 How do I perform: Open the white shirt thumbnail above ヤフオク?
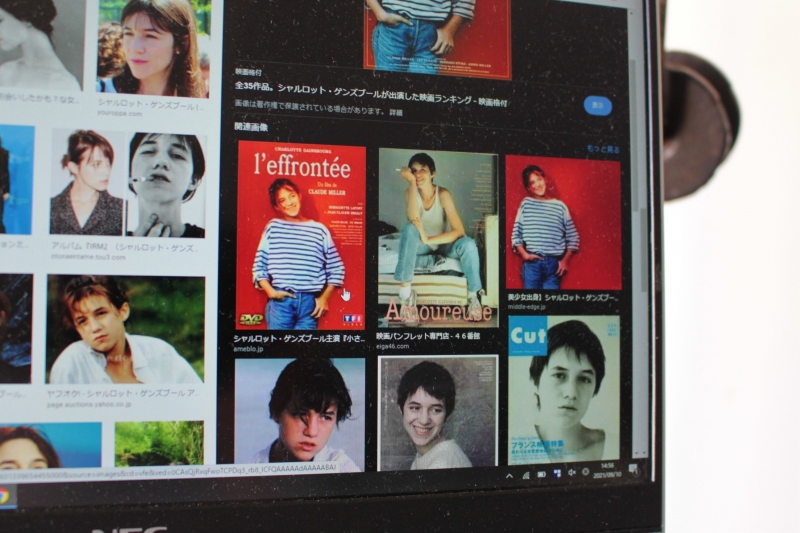(126, 329)
